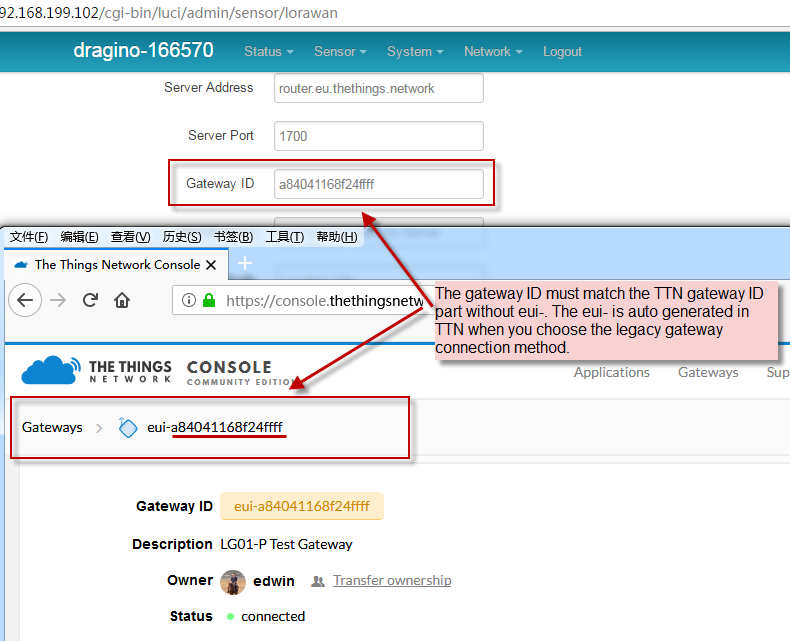Click the green padlock secure icon
Screen dimensions: 790x641
pyautogui.click(x=209, y=300)
